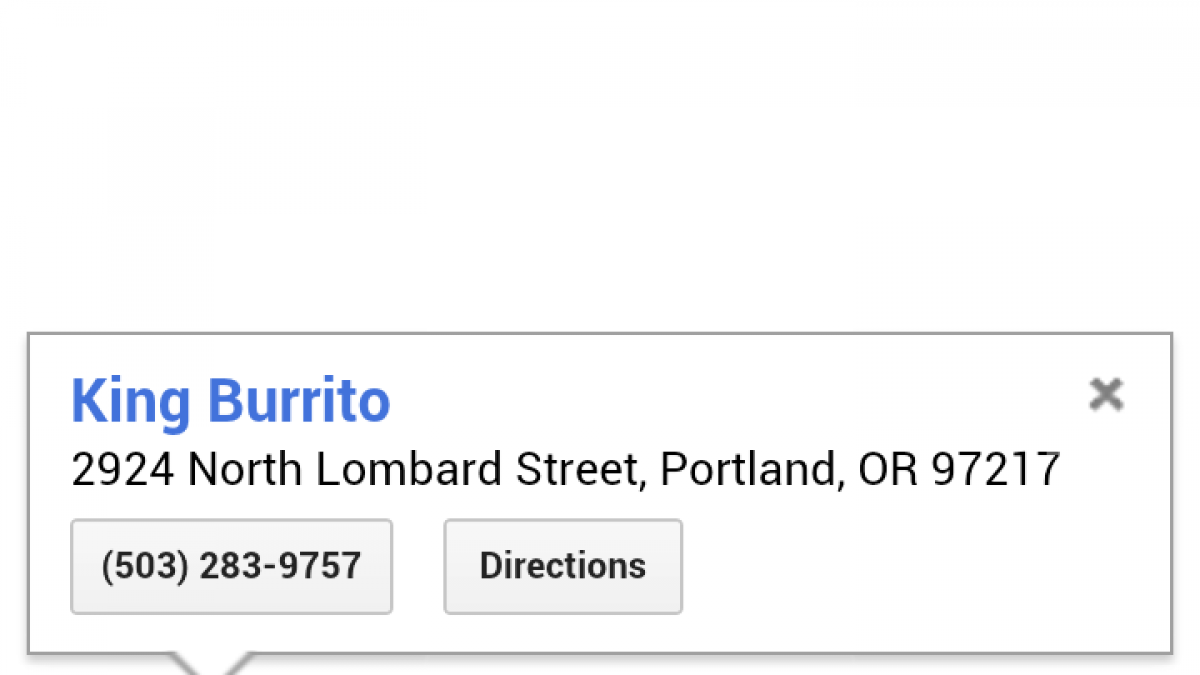Image resolution: width=1200 pixels, height=675 pixels.
Task: Click the North Lombard Street address text
Action: pos(565,469)
